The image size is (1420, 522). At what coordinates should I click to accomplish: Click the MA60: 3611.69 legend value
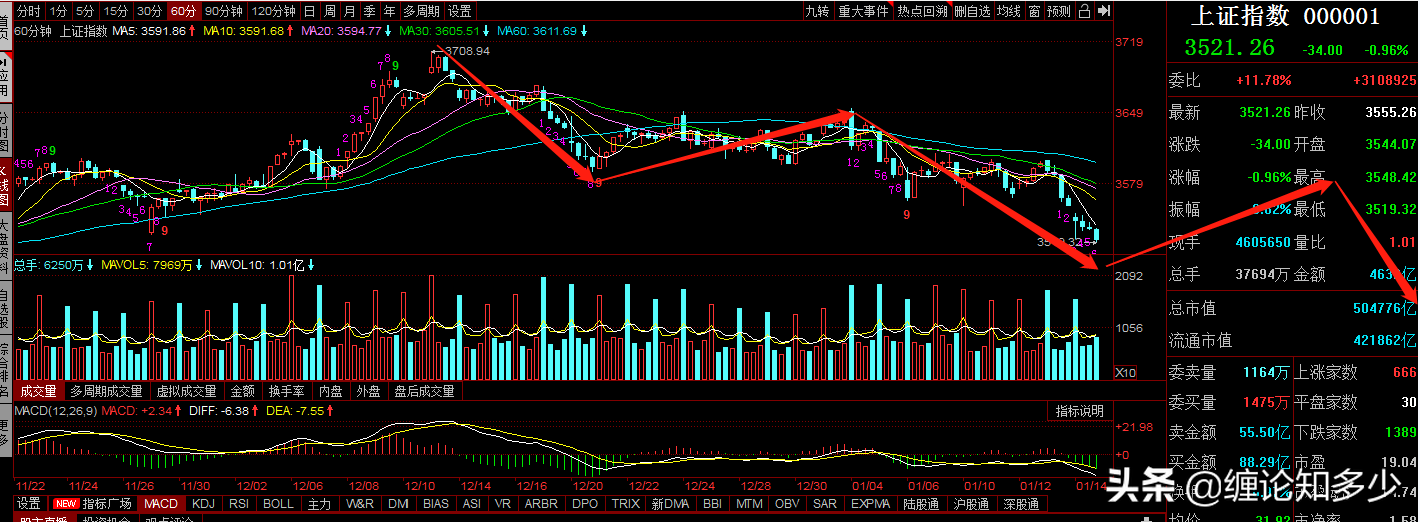(x=536, y=31)
